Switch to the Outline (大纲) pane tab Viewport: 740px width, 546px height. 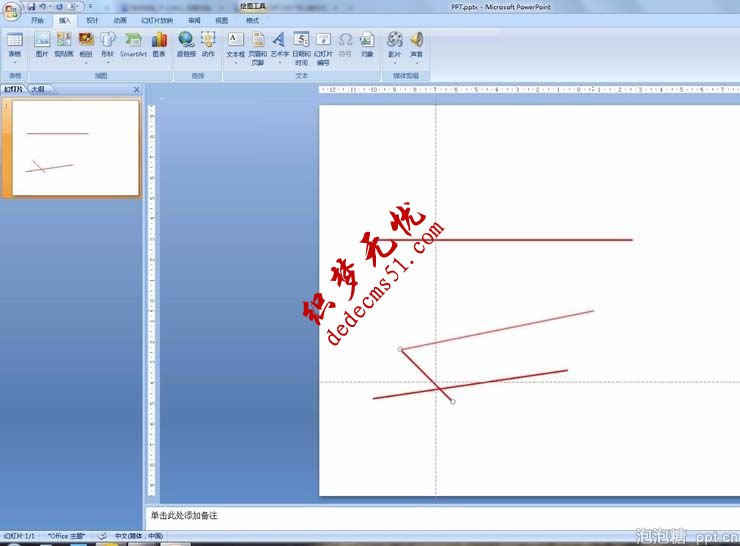point(37,89)
